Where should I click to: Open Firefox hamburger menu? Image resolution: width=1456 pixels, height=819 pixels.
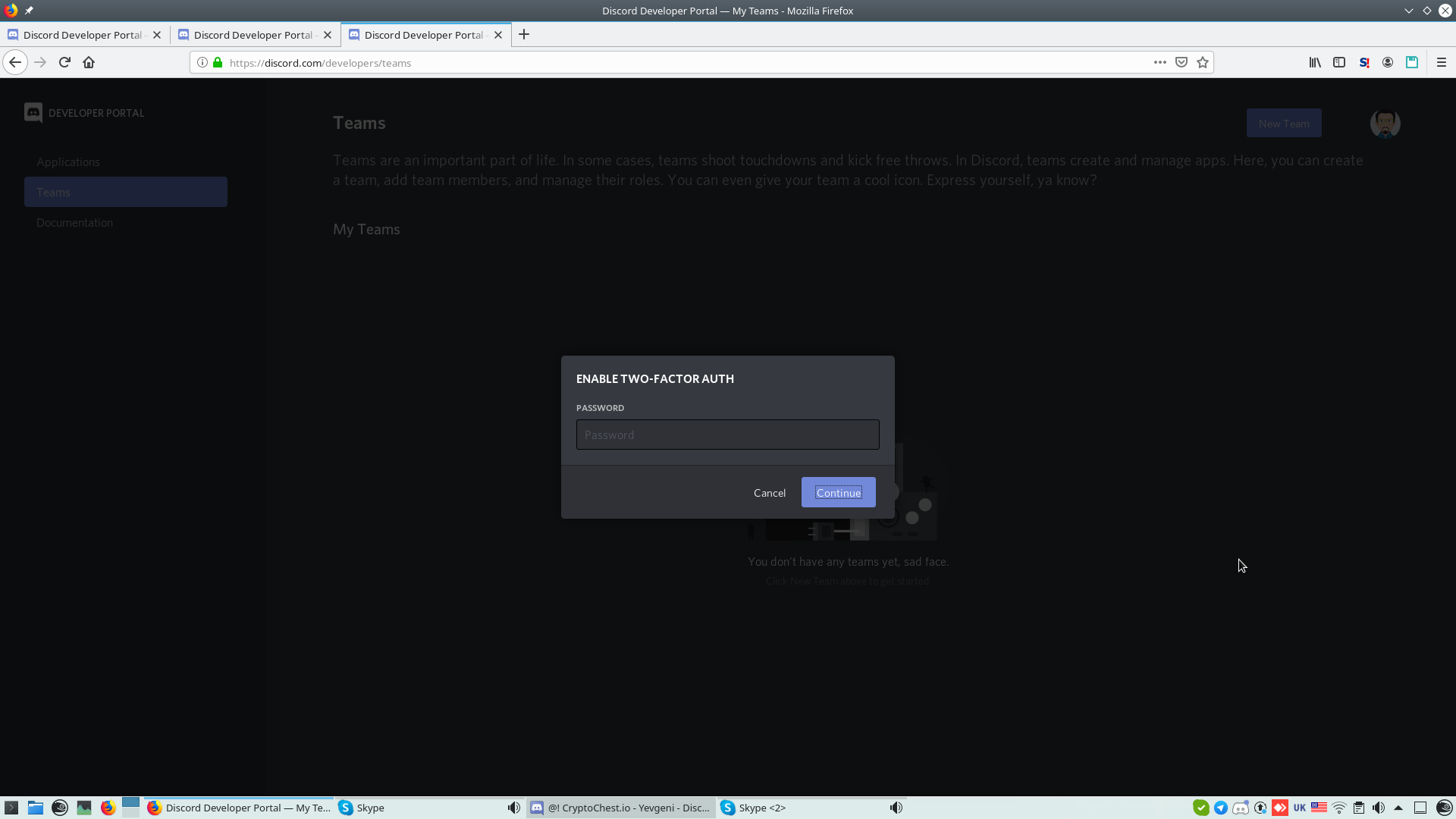[1442, 62]
